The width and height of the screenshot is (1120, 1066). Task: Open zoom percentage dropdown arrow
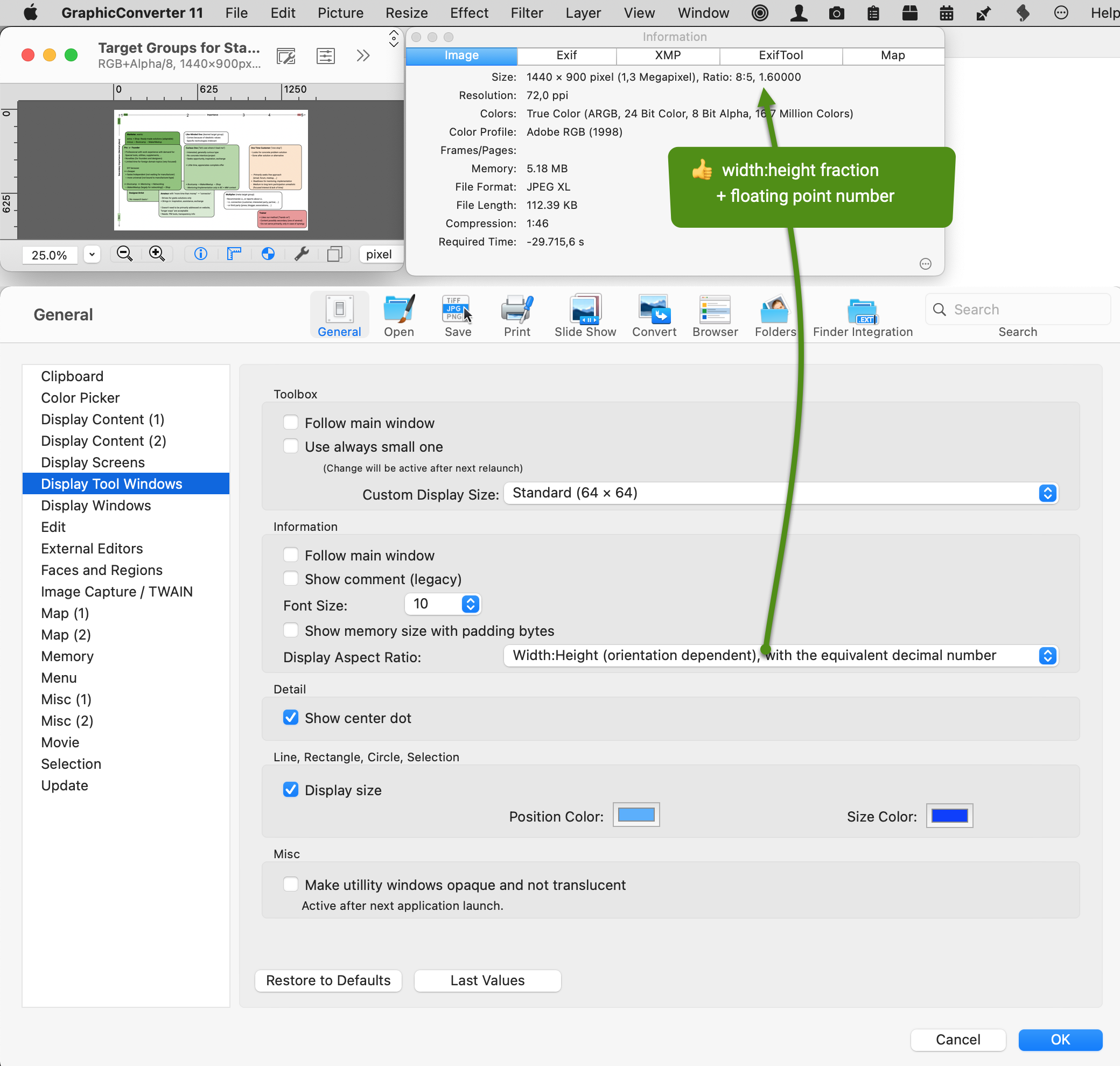pos(92,254)
